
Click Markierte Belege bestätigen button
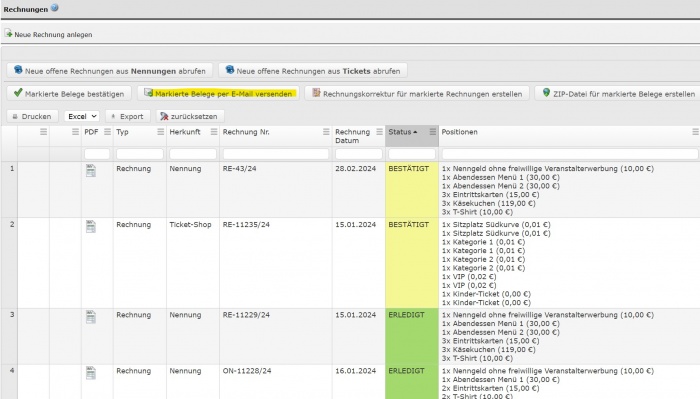click(x=69, y=93)
